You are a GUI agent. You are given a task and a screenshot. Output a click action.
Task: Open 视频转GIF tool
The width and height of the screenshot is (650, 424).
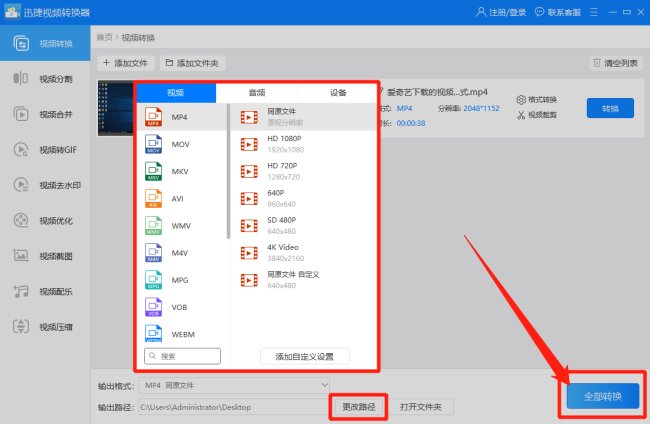coord(45,150)
